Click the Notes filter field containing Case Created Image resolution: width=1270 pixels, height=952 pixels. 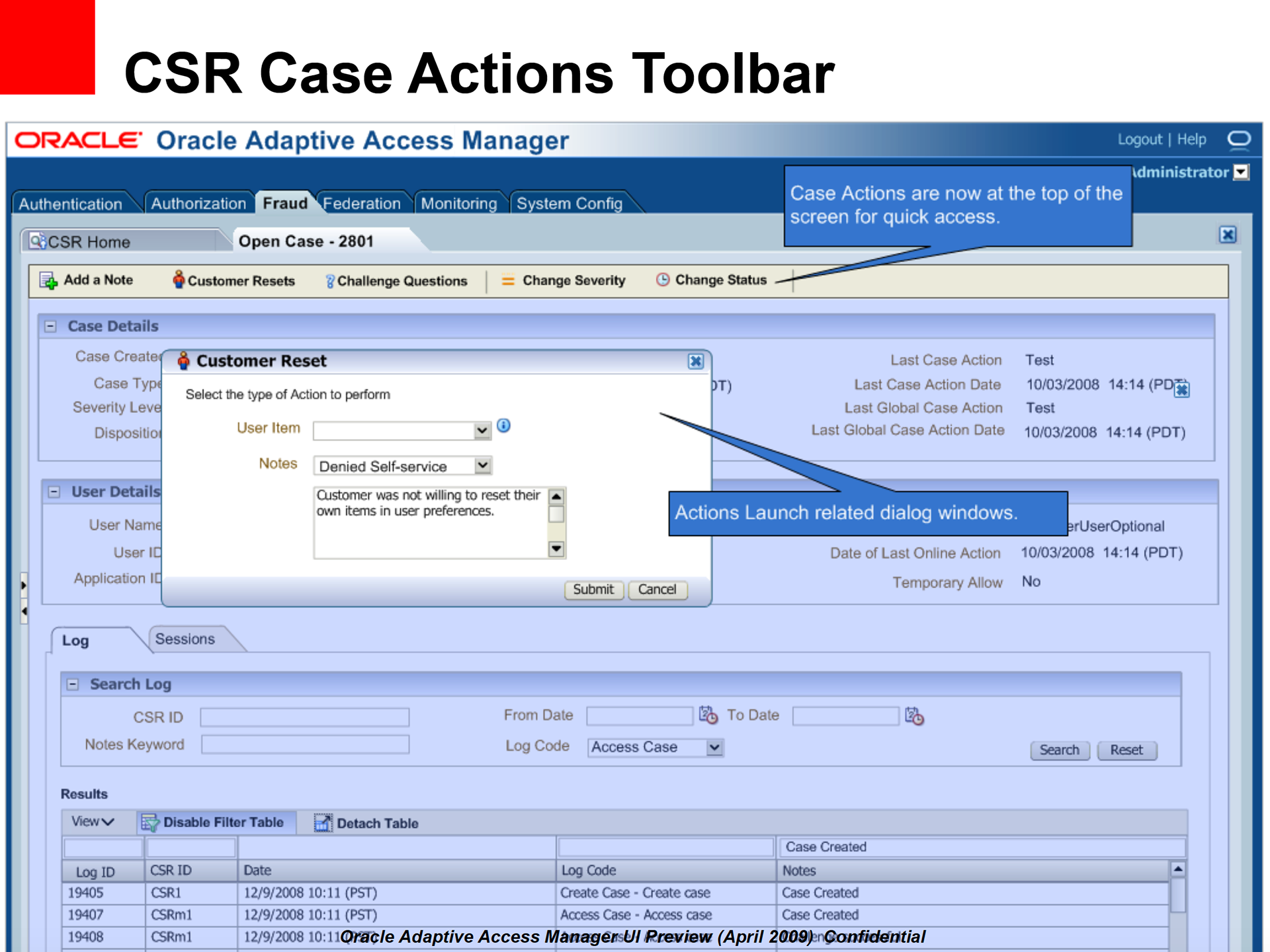click(982, 847)
